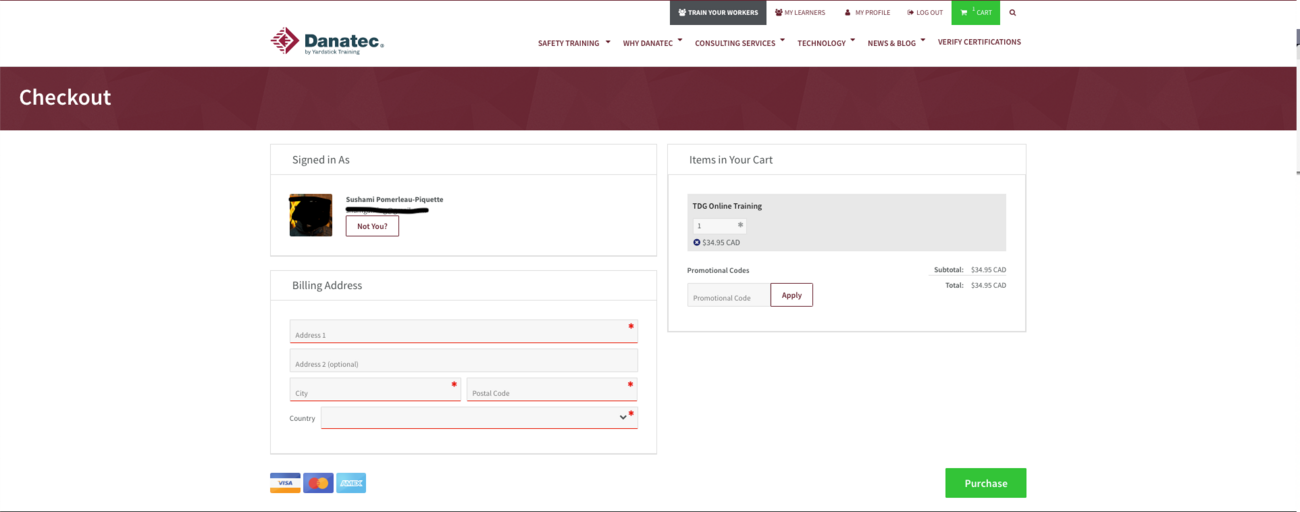Log out of the account
The image size is (1300, 512).
coord(925,13)
